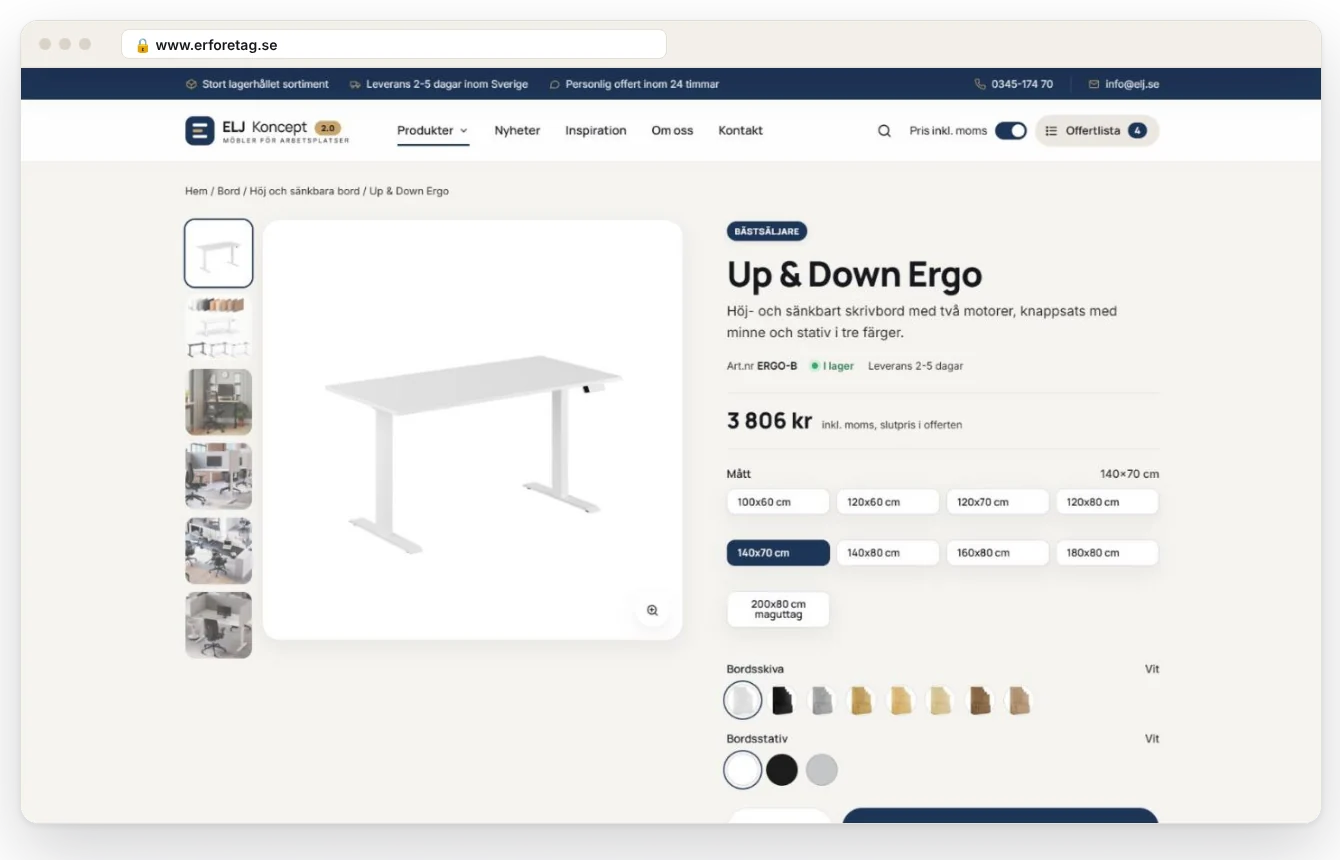Select size 180x80 cm
This screenshot has height=860, width=1340.
pyautogui.click(x=1107, y=553)
